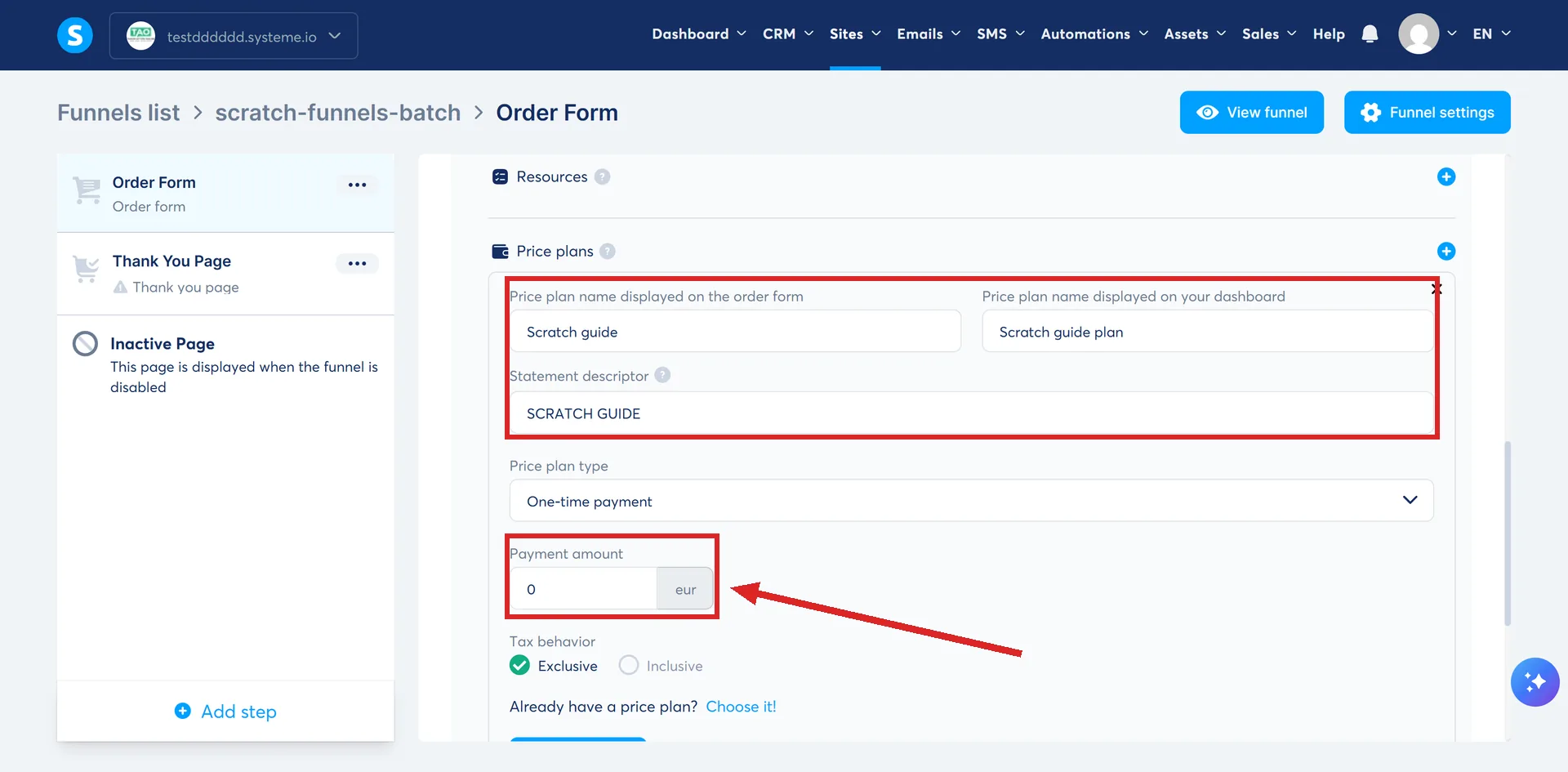Open the SMS menu
Viewport: 1568px width, 772px height.
1000,34
